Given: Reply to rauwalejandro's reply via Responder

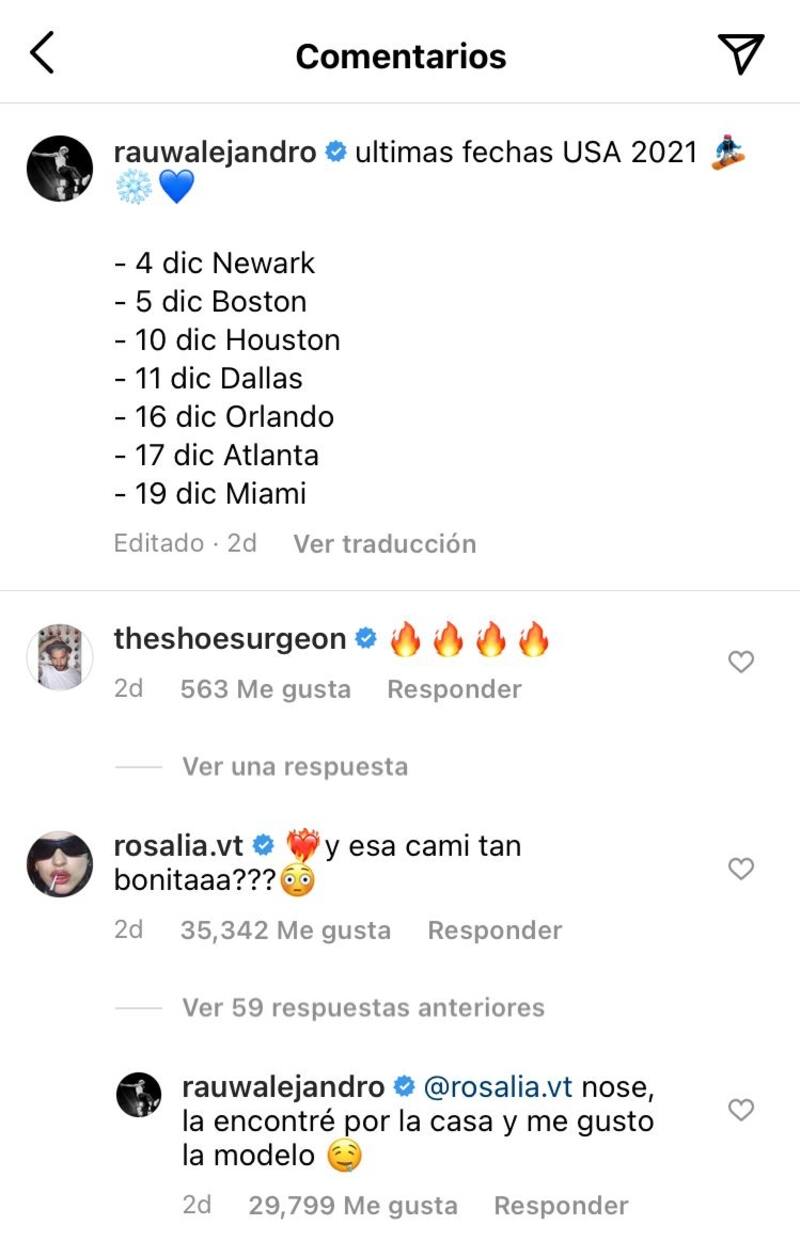Looking at the screenshot, I should 561,1205.
